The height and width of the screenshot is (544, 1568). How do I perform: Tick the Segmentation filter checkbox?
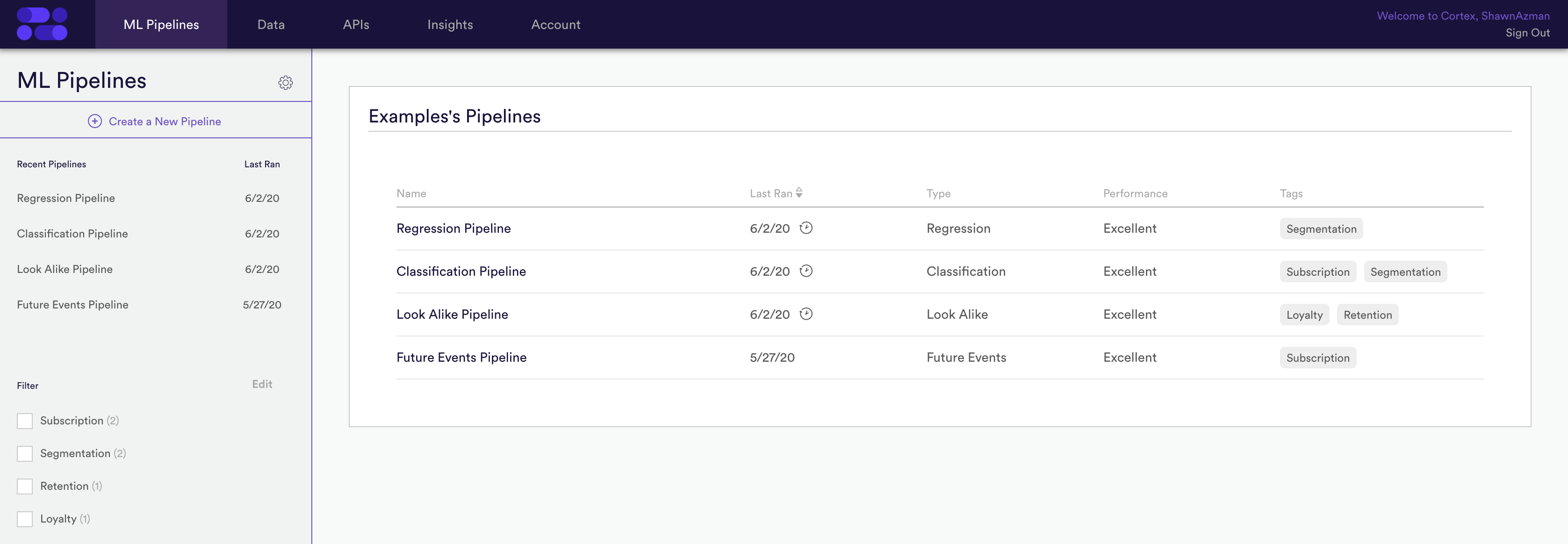tap(25, 454)
